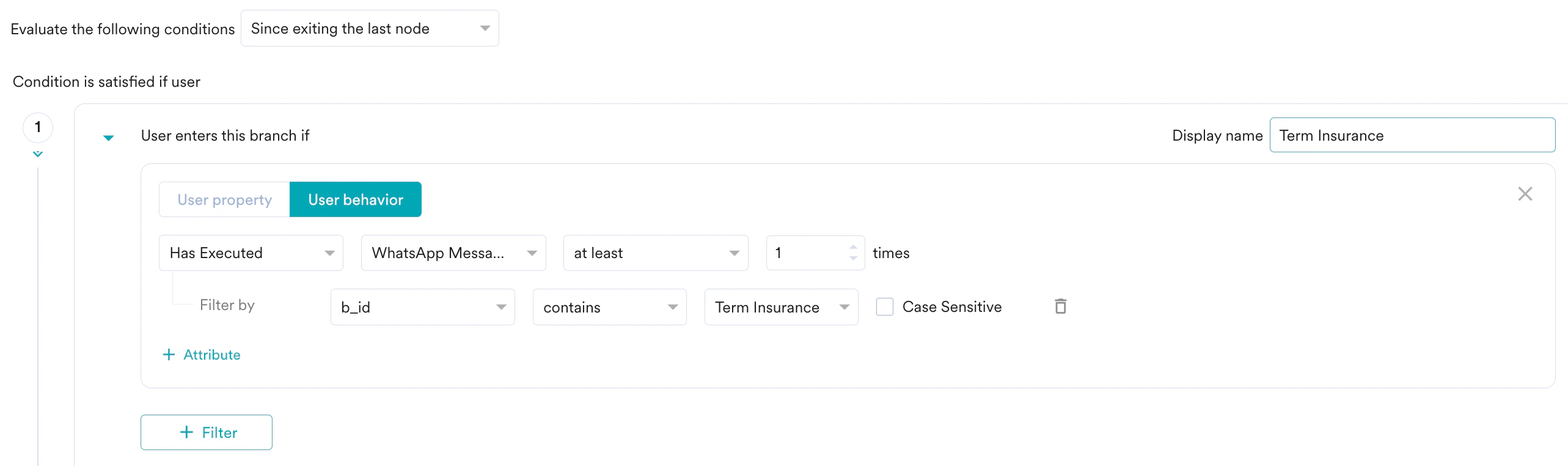
Task: Delete the b_id filter with trash icon
Action: click(1060, 306)
